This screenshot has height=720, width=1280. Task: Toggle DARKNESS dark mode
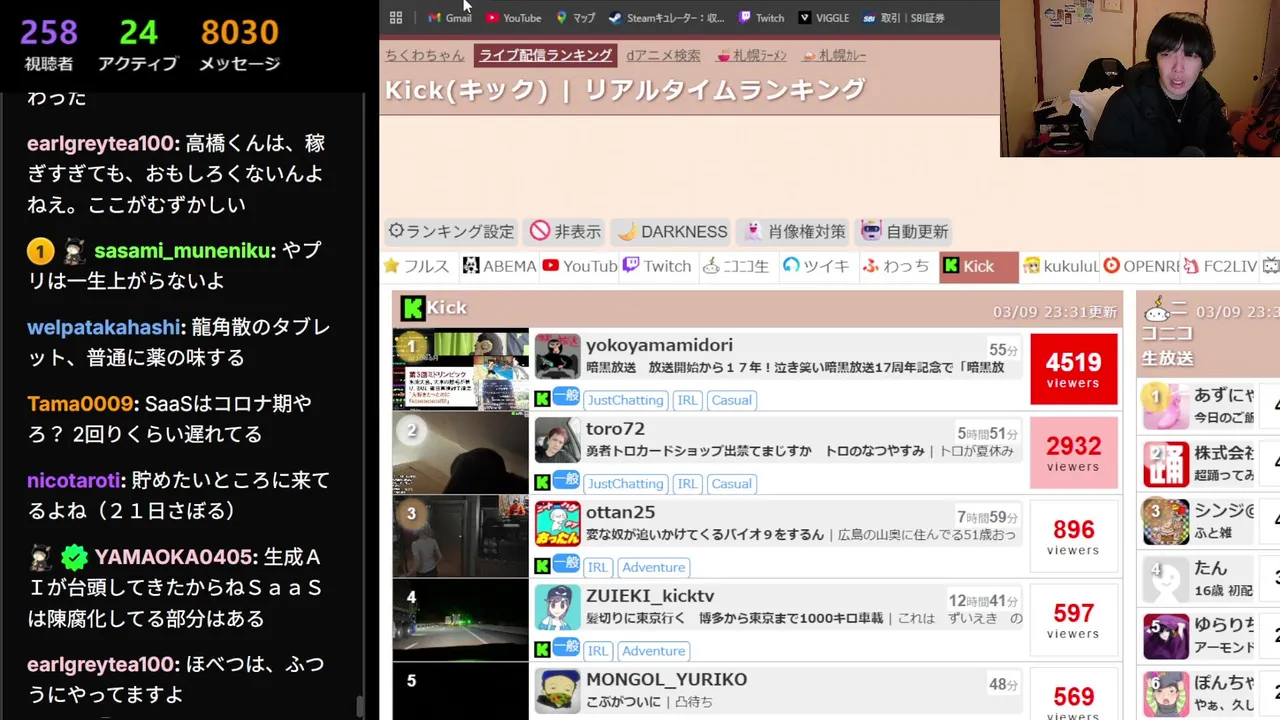point(672,231)
